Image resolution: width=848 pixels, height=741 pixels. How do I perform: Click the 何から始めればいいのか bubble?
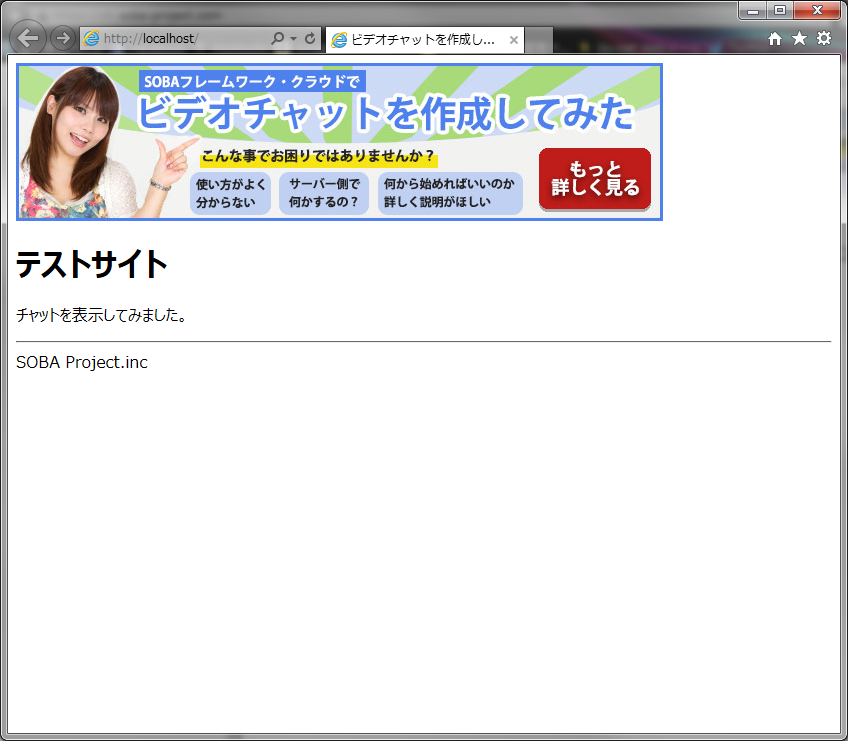pyautogui.click(x=450, y=193)
